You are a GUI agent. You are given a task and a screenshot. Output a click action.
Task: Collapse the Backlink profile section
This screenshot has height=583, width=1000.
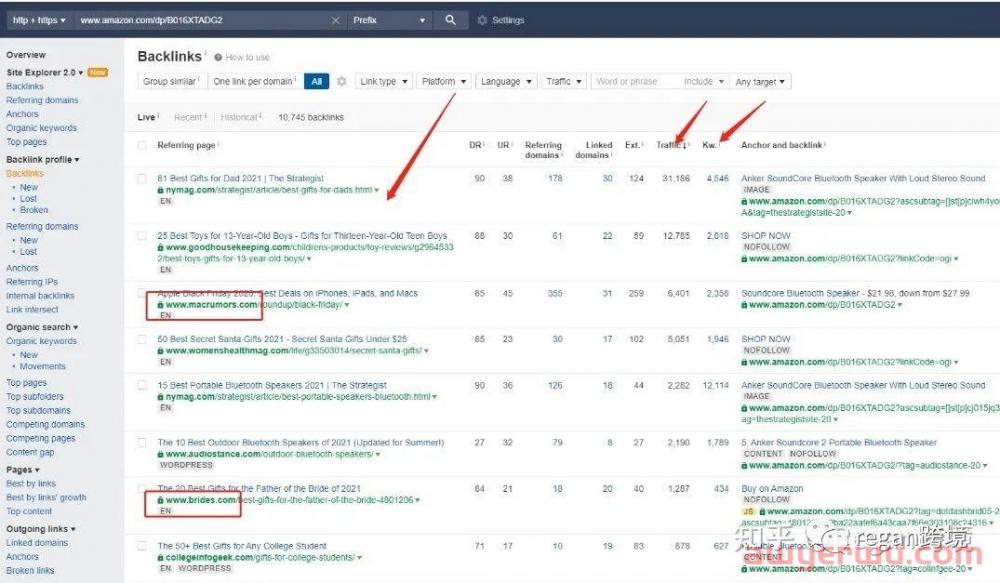43,159
